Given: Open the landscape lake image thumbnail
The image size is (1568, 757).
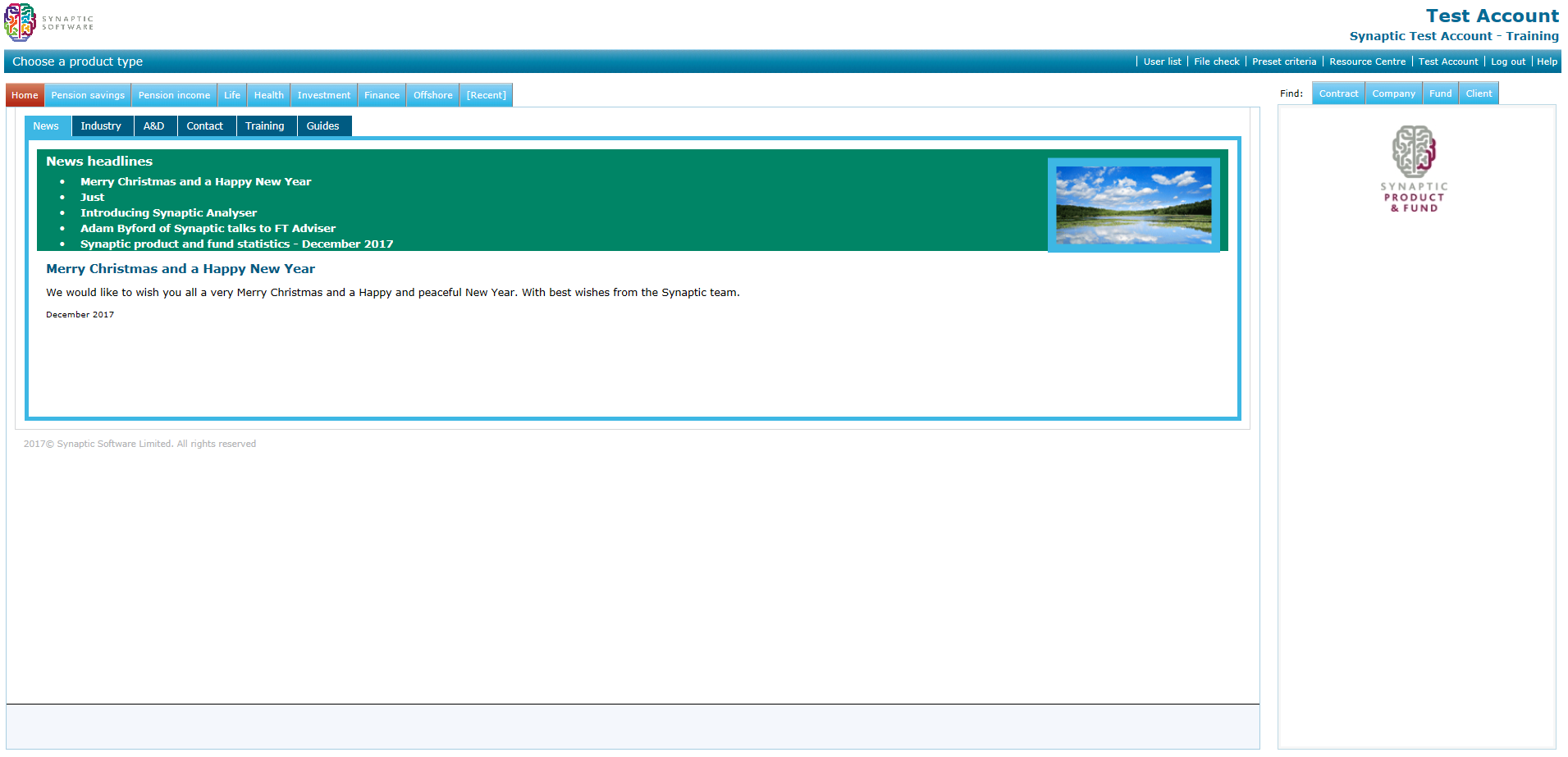Looking at the screenshot, I should (x=1133, y=205).
